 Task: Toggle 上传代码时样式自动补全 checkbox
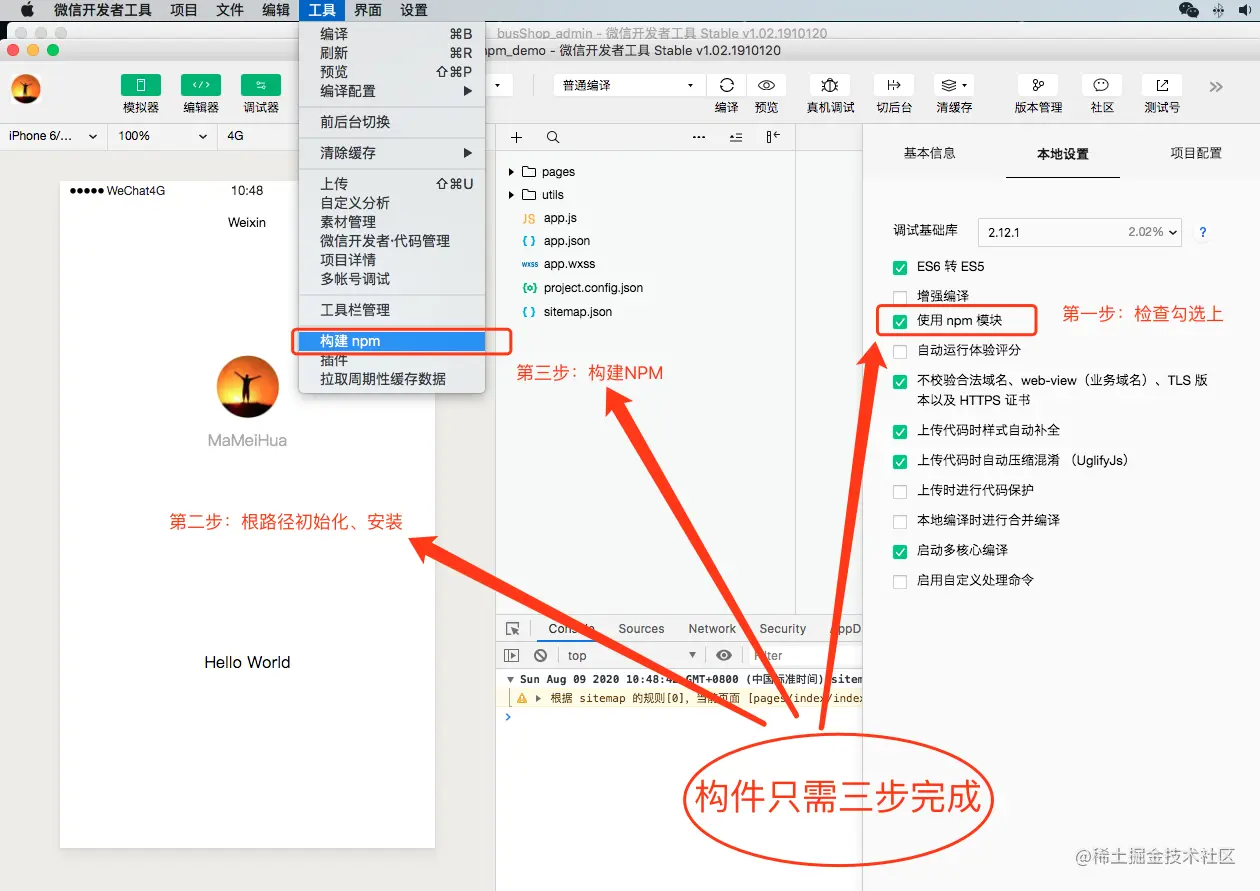(x=900, y=431)
